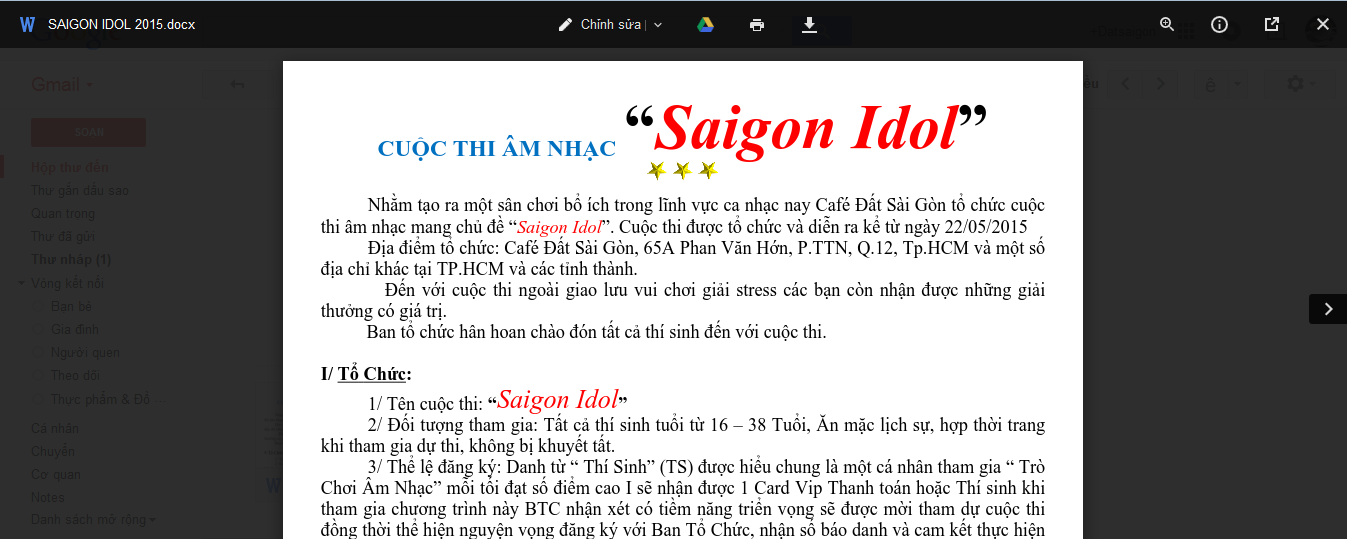This screenshot has height=539, width=1347.
Task: Go to next attachment with right arrow
Action: tap(1328, 309)
